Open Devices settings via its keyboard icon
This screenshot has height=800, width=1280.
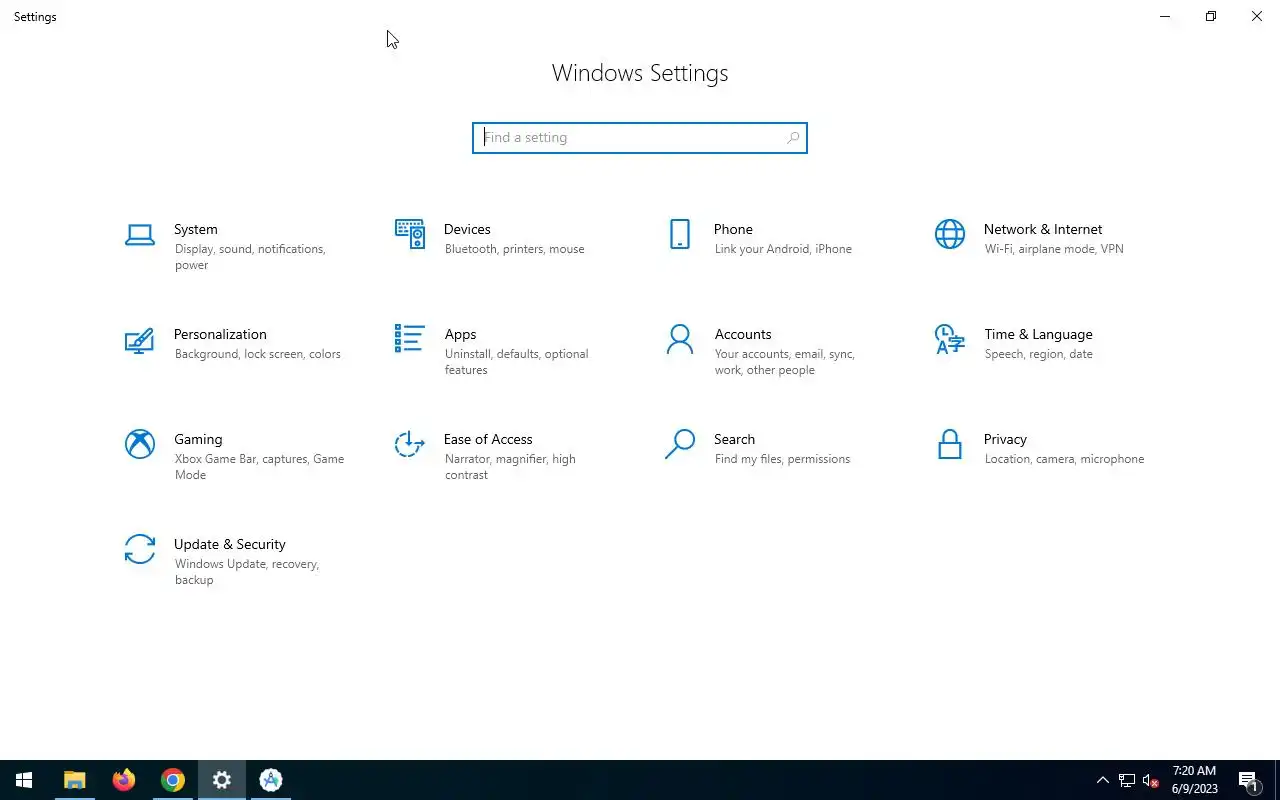point(410,234)
